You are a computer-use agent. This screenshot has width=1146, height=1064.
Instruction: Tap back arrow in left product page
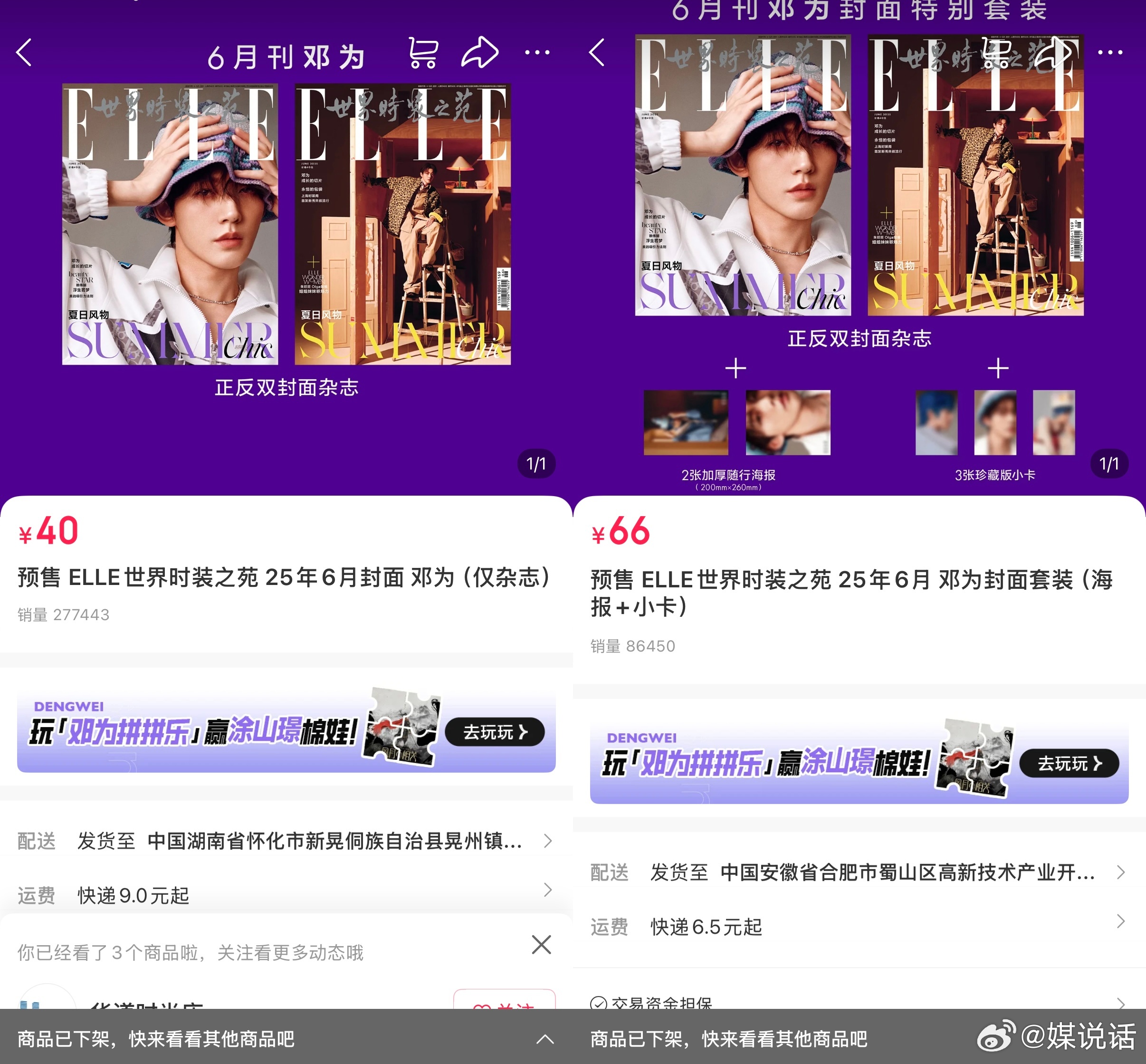pos(24,53)
